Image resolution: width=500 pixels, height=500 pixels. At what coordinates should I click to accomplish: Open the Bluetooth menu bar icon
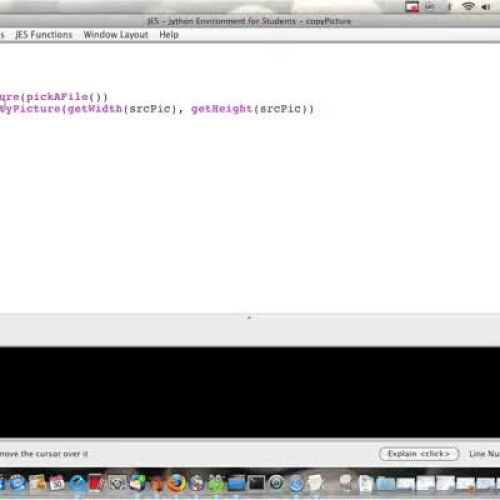point(449,7)
